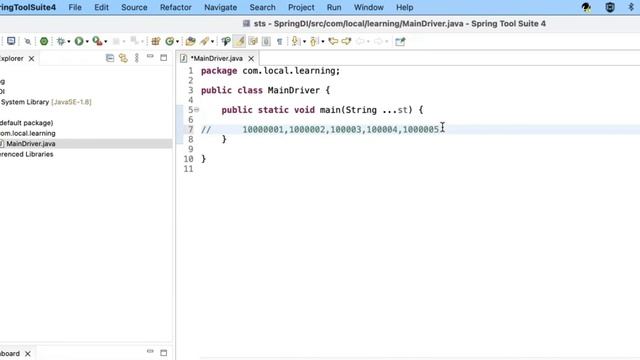Open the External Tools dropdown arrow
The image size is (640, 360).
pyautogui.click(x=106, y=42)
